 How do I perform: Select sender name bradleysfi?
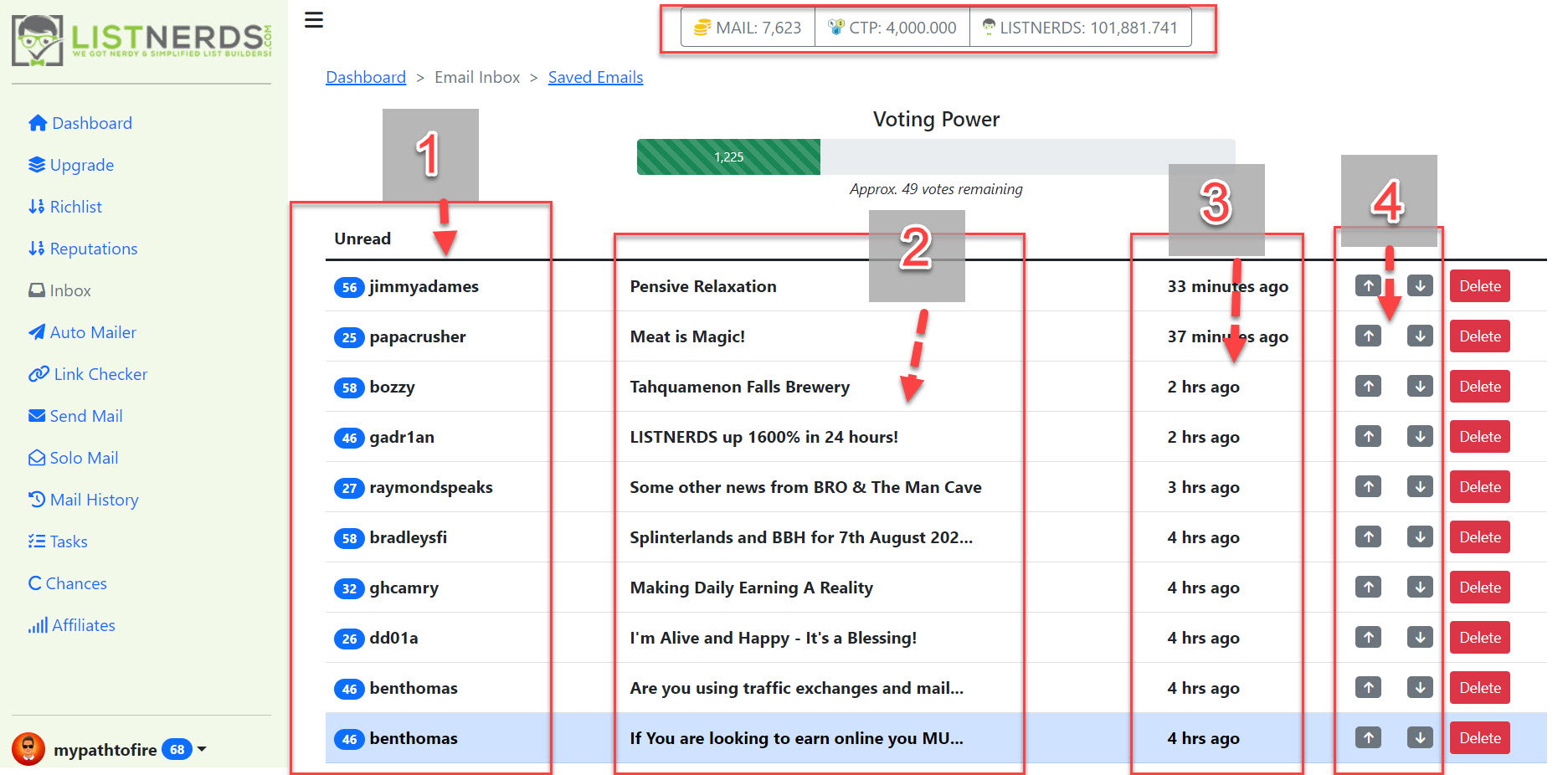coord(409,537)
